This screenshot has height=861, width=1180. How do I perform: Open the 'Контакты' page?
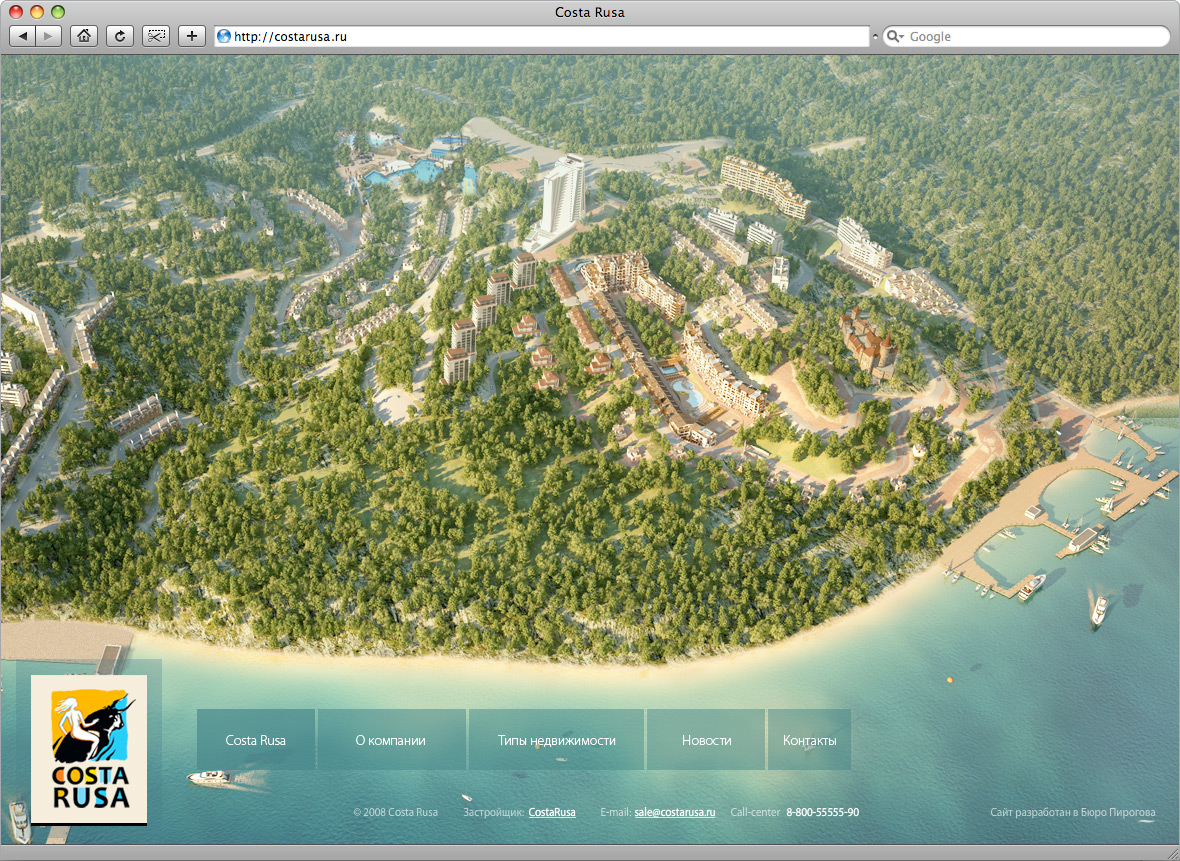click(809, 740)
